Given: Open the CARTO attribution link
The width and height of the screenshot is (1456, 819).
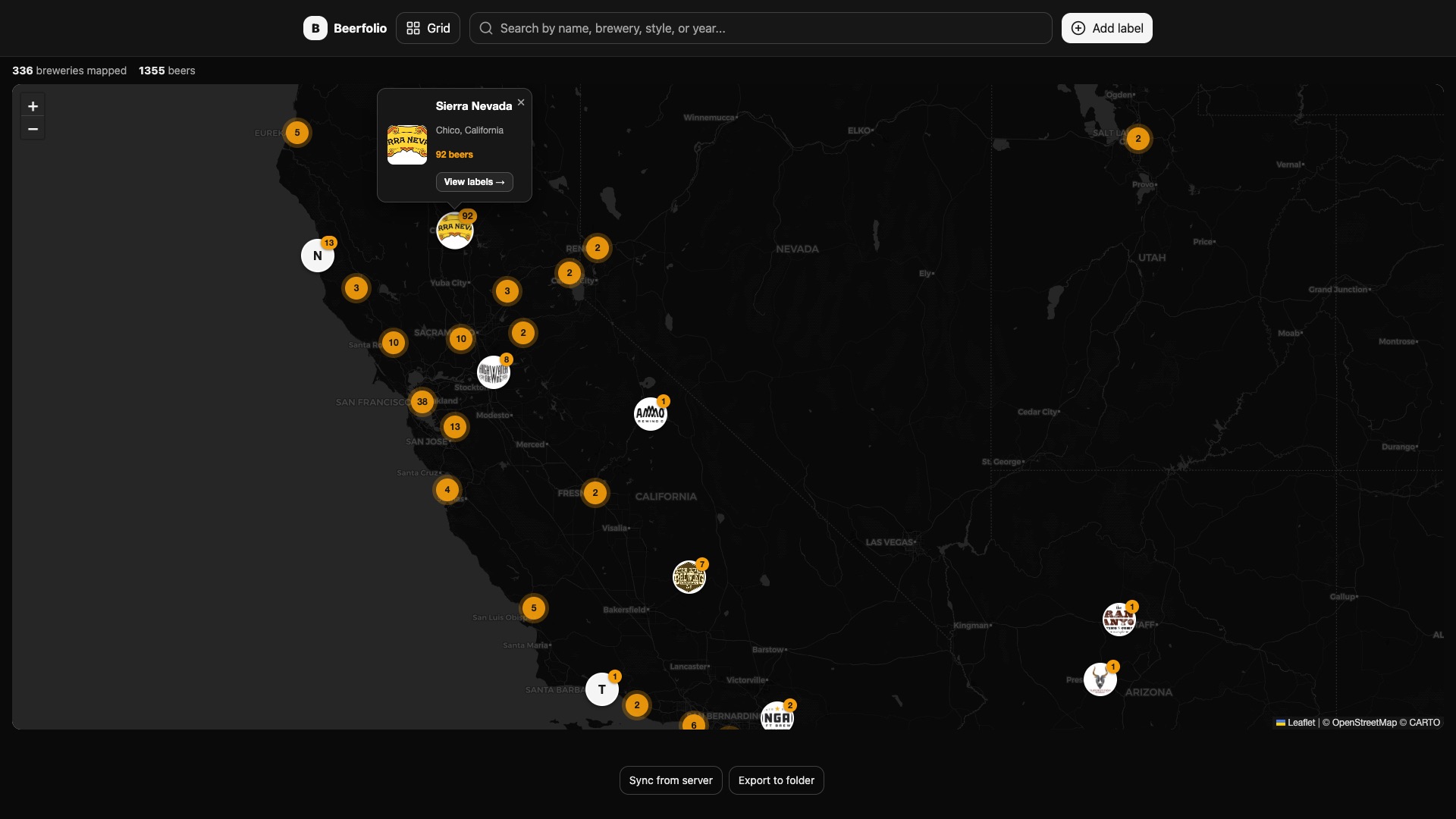Looking at the screenshot, I should click(x=1424, y=723).
